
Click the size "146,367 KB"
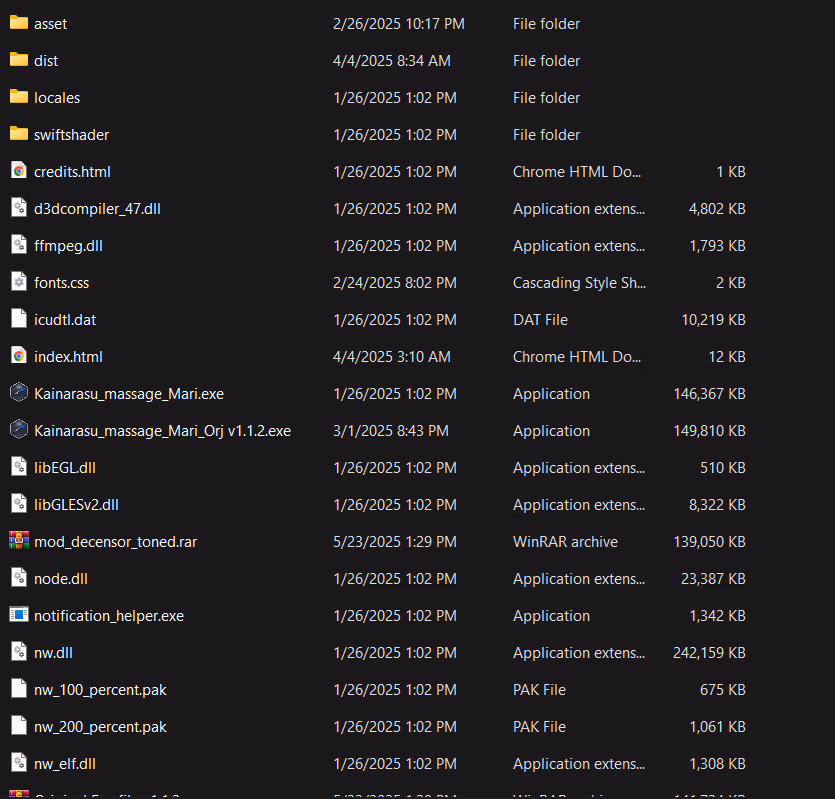(x=709, y=394)
